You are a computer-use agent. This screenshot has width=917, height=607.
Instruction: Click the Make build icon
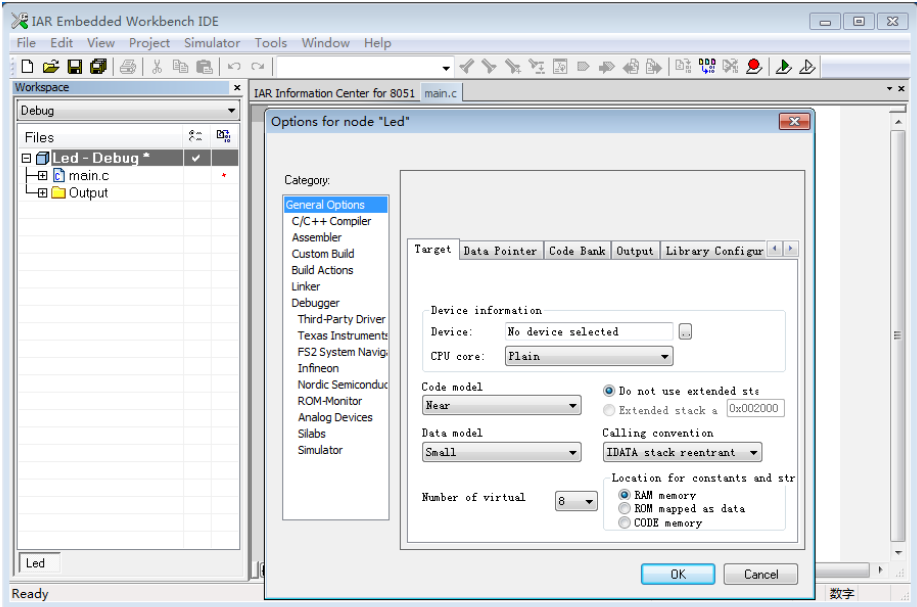707,66
